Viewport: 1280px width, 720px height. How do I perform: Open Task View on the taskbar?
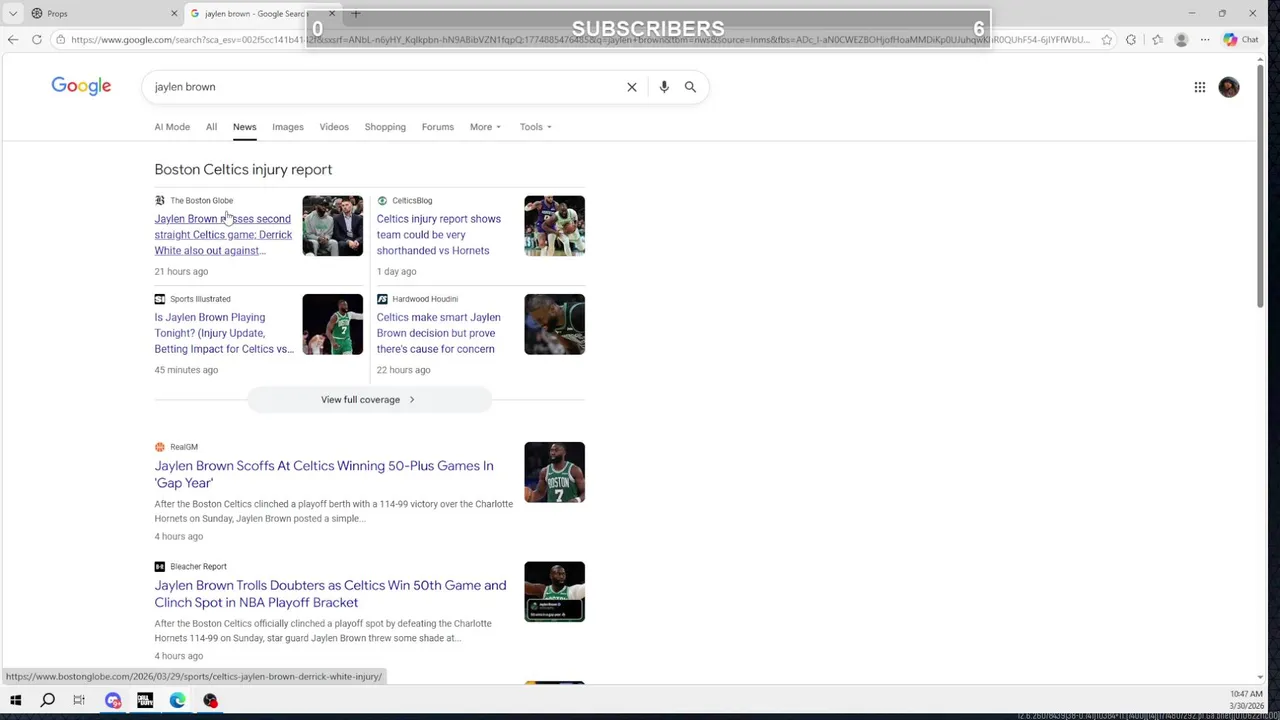click(79, 701)
